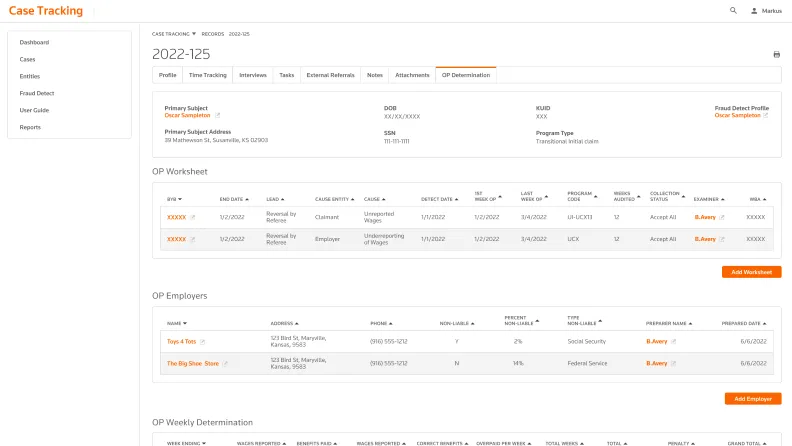Open external link icon next to Primary Subject

[218, 116]
